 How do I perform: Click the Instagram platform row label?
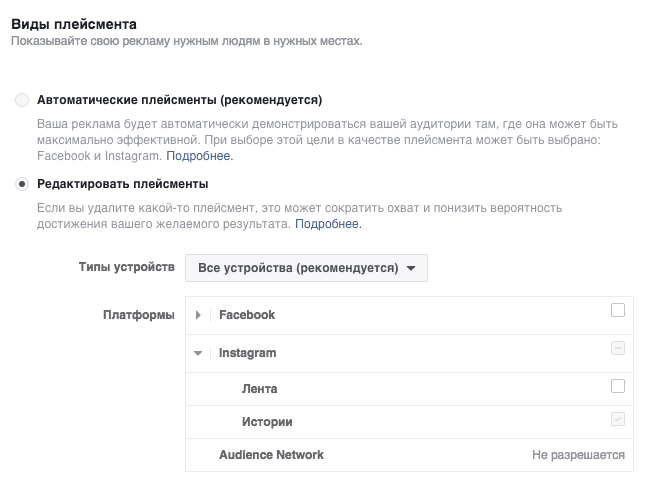coord(247,353)
